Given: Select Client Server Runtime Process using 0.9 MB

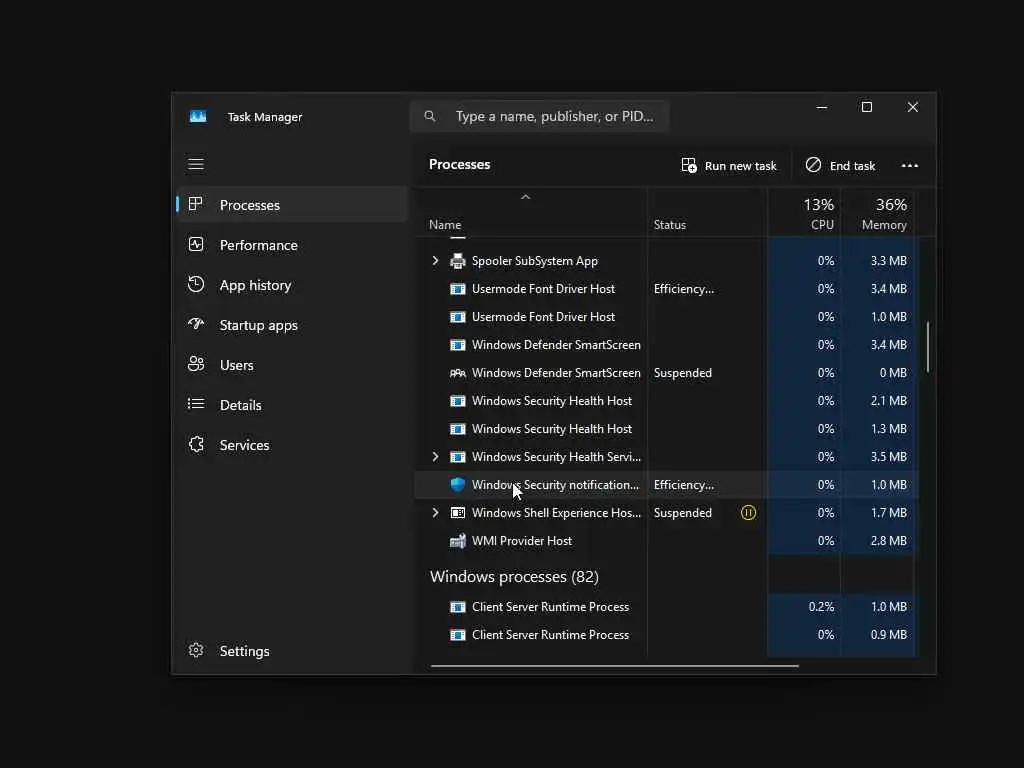Looking at the screenshot, I should 666,635.
